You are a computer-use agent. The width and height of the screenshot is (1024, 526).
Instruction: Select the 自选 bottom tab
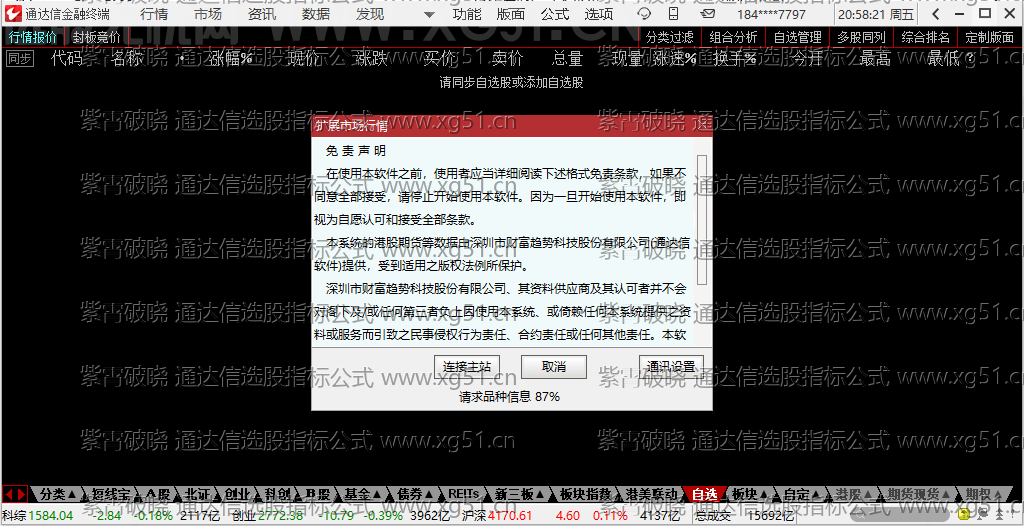(x=705, y=494)
